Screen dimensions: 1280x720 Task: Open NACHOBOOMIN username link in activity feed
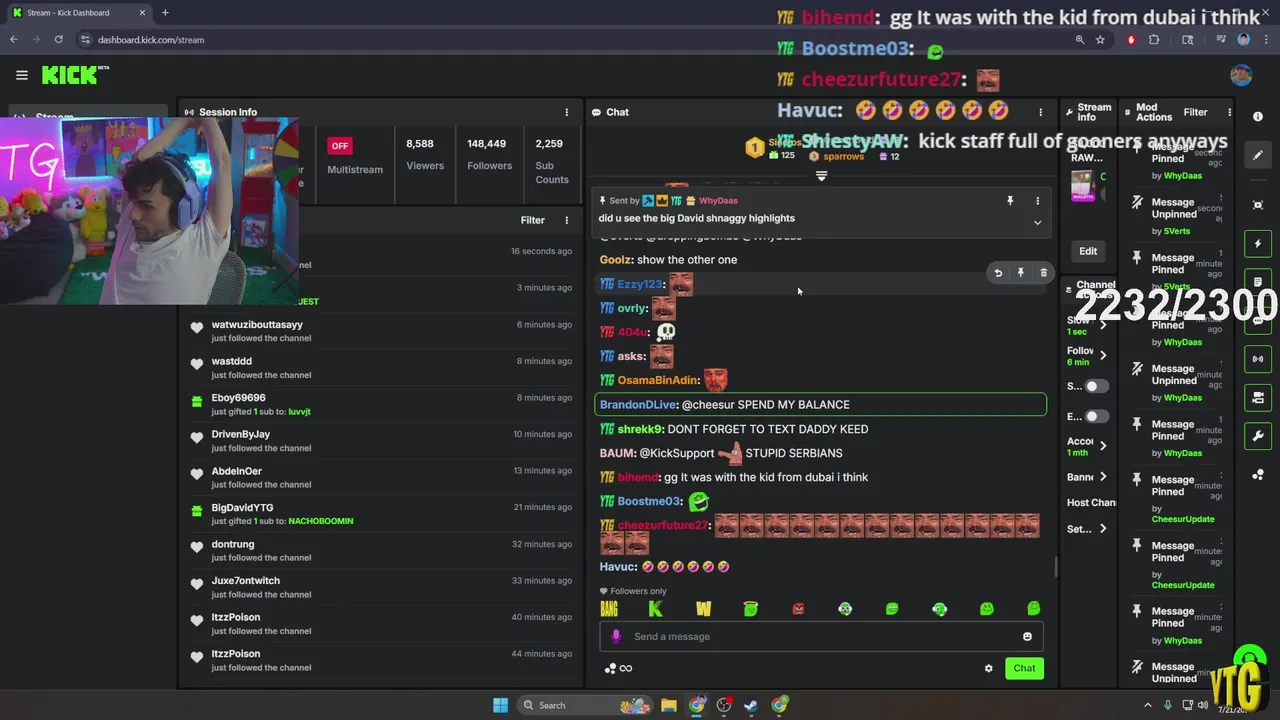(320, 521)
